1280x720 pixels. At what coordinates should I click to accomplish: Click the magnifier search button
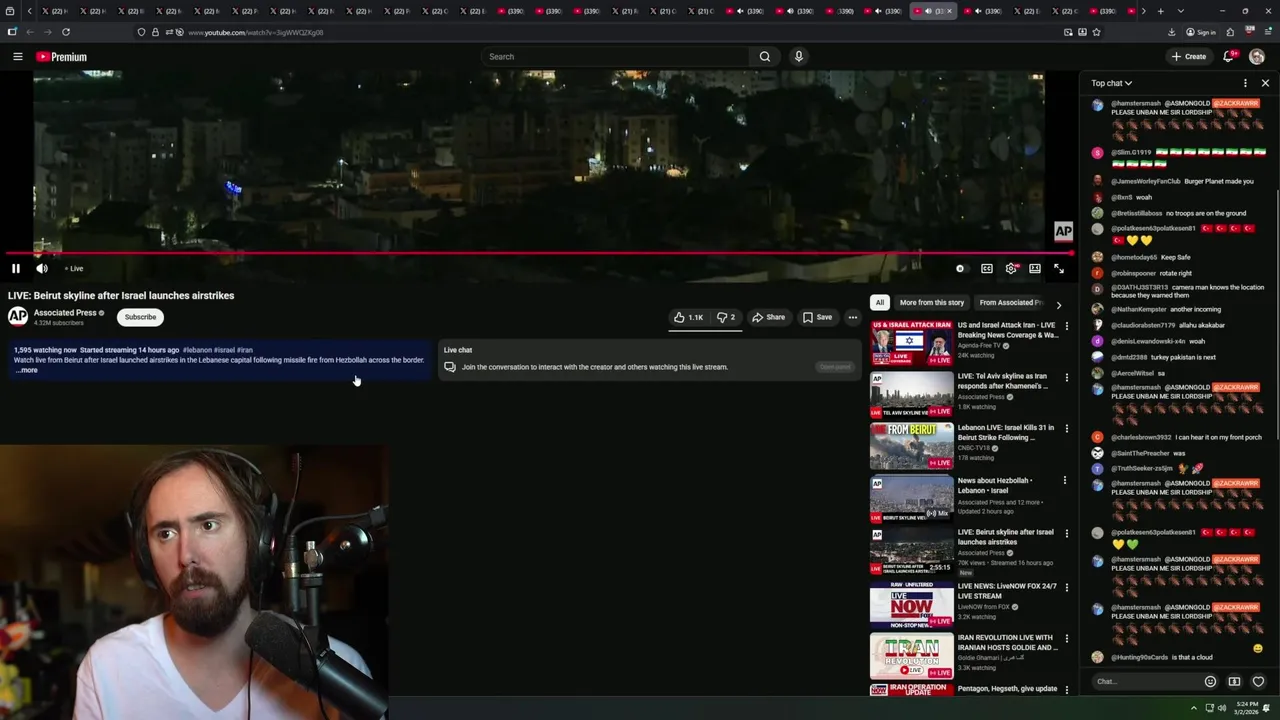[x=765, y=56]
